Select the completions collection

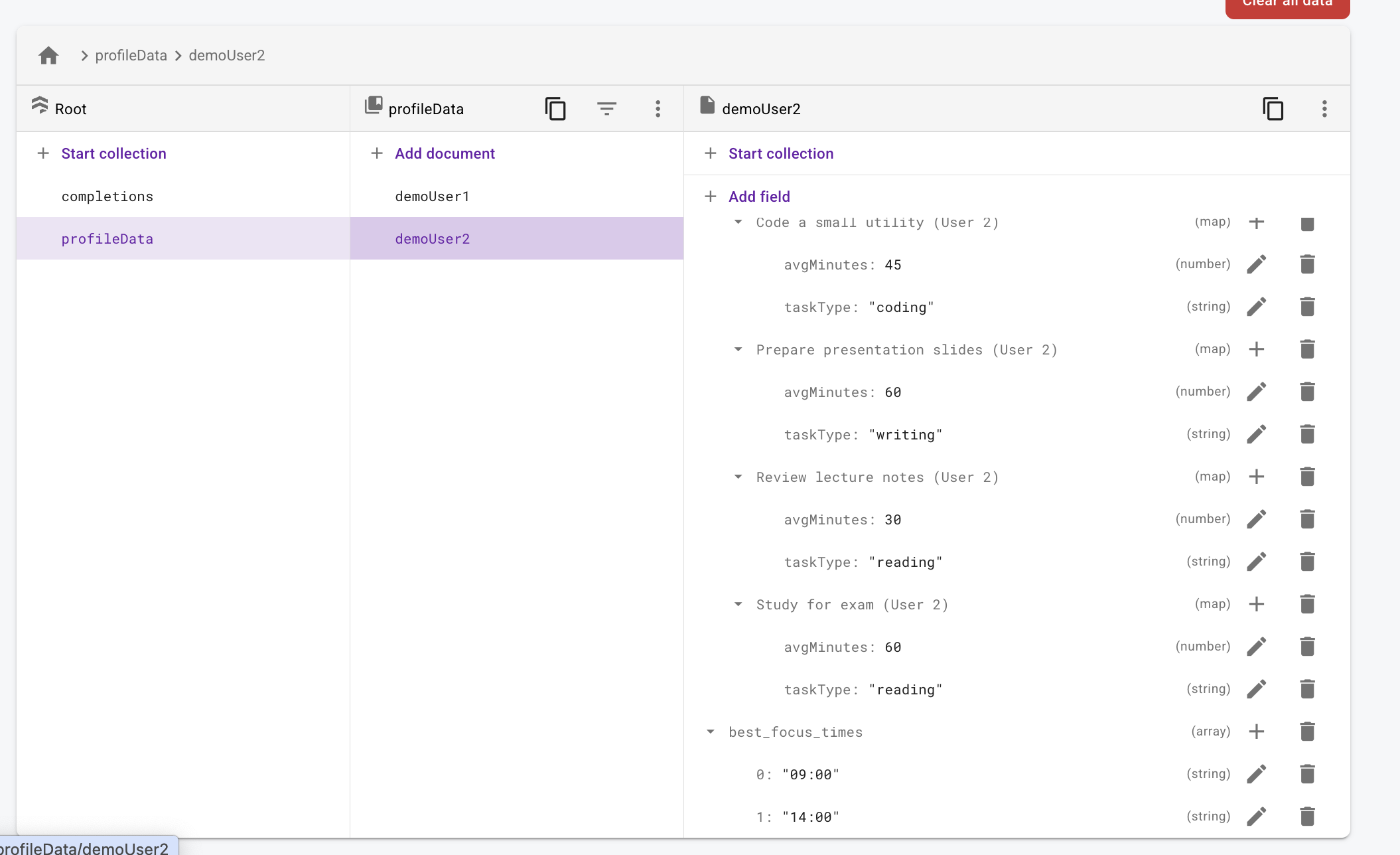pyautogui.click(x=107, y=196)
